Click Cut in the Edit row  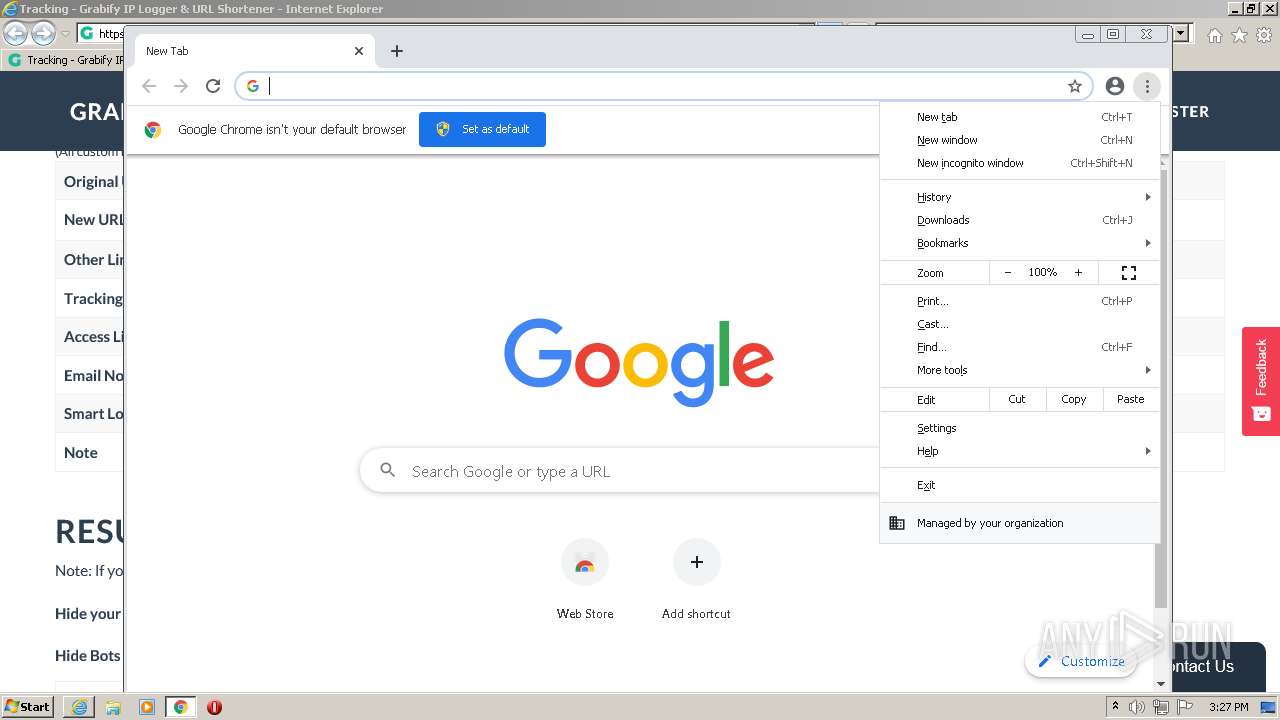pyautogui.click(x=1017, y=399)
